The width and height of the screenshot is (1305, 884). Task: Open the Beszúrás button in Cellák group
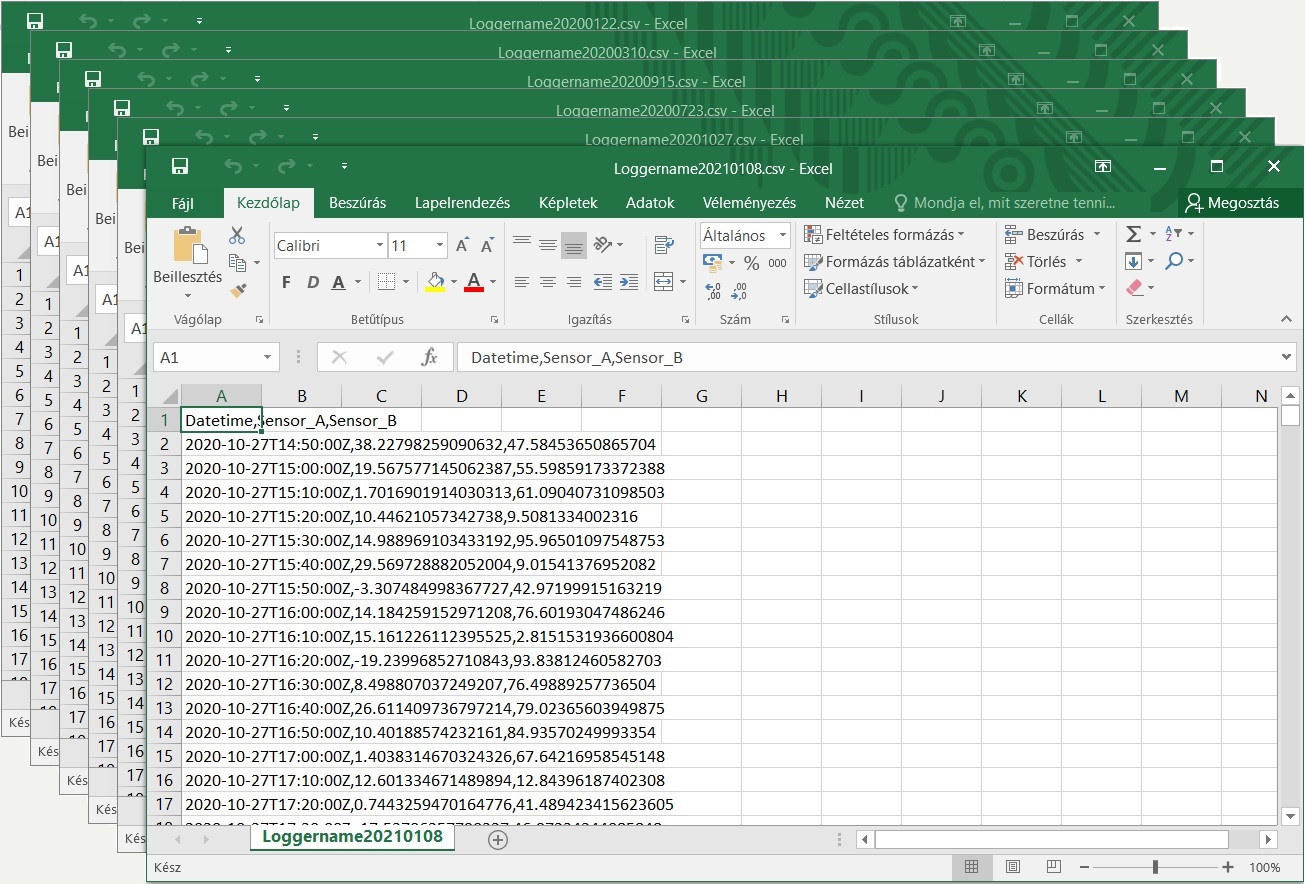1054,234
